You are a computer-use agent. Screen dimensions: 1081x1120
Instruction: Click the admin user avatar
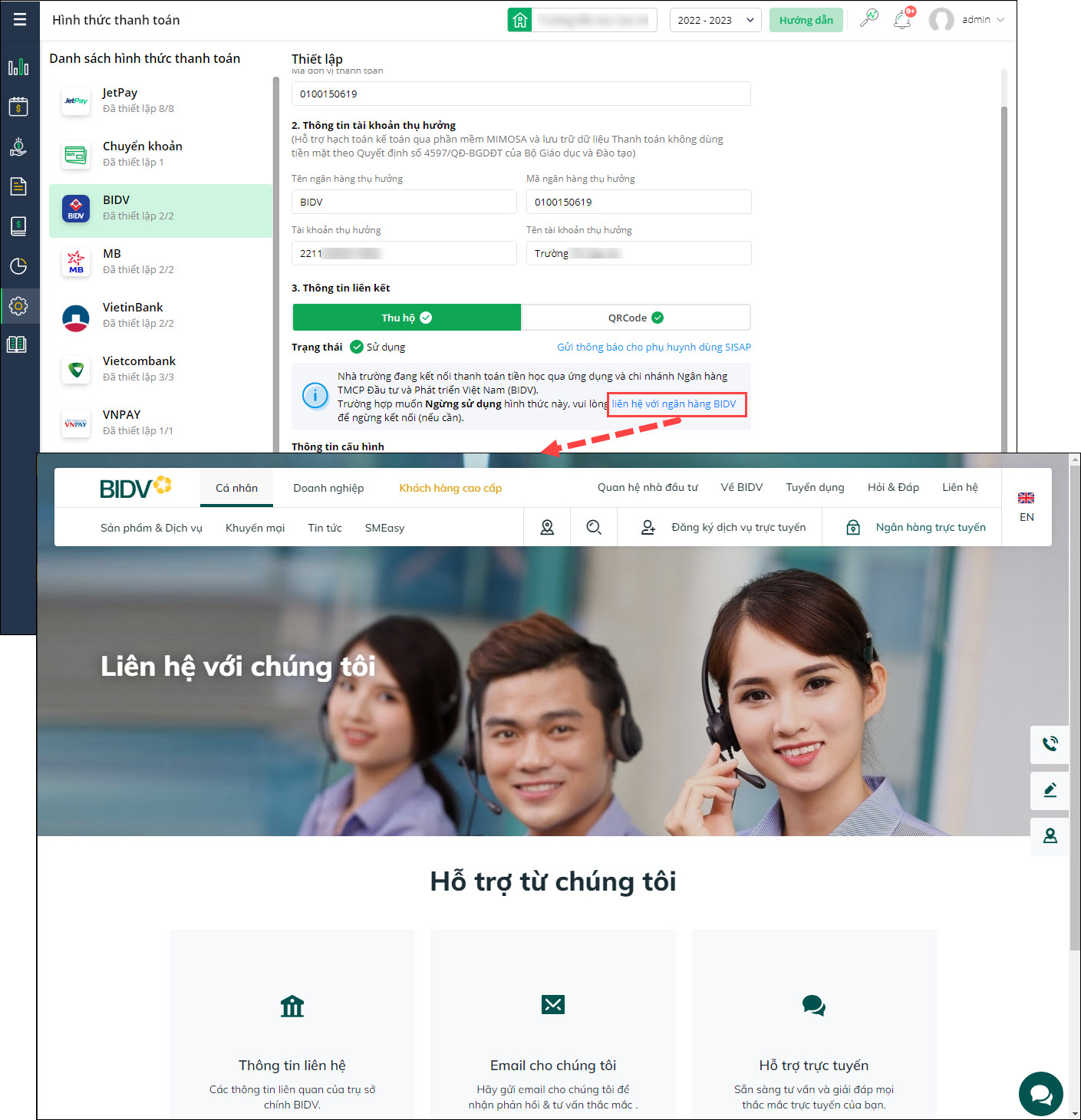pos(941,20)
